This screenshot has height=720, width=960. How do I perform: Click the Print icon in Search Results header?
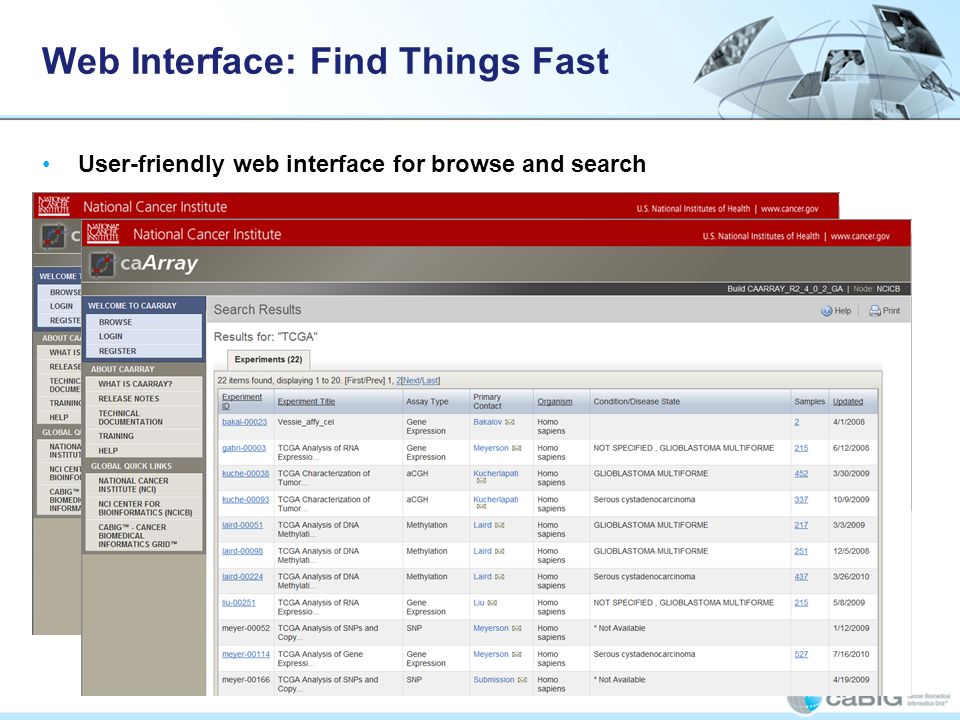[x=875, y=311]
